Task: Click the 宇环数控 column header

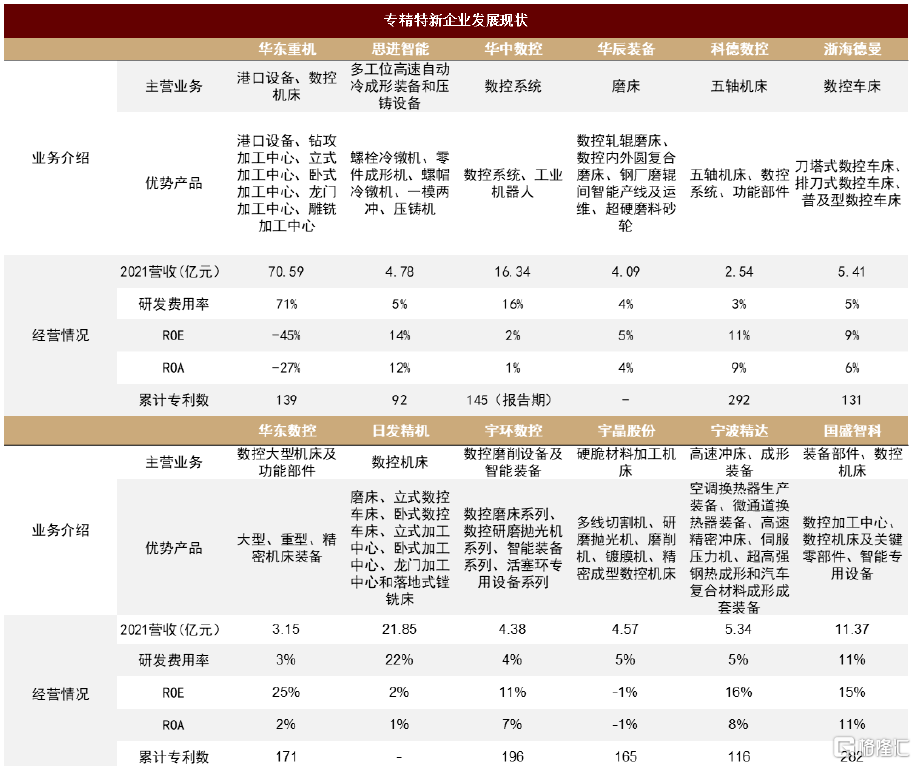Action: coord(513,431)
